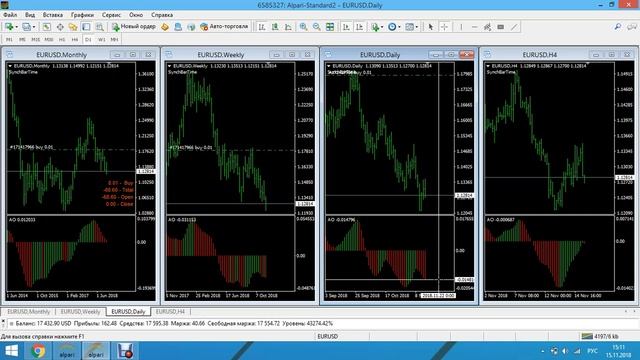Open the РУС language indicator
Viewport: 640px width, 360px height.
592,351
